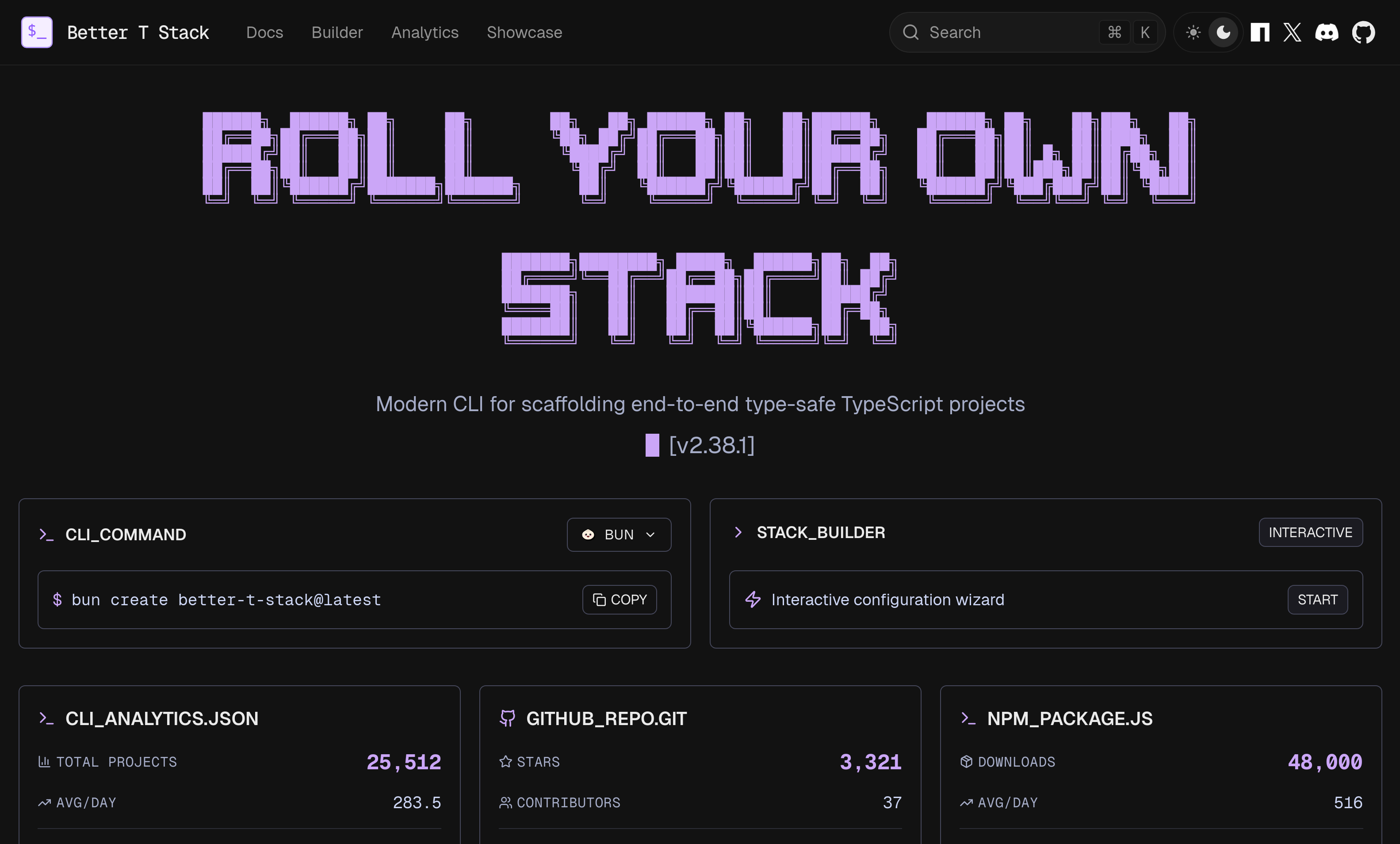Expand the STACK_BUILDER chevron
1400x844 pixels.
point(738,532)
